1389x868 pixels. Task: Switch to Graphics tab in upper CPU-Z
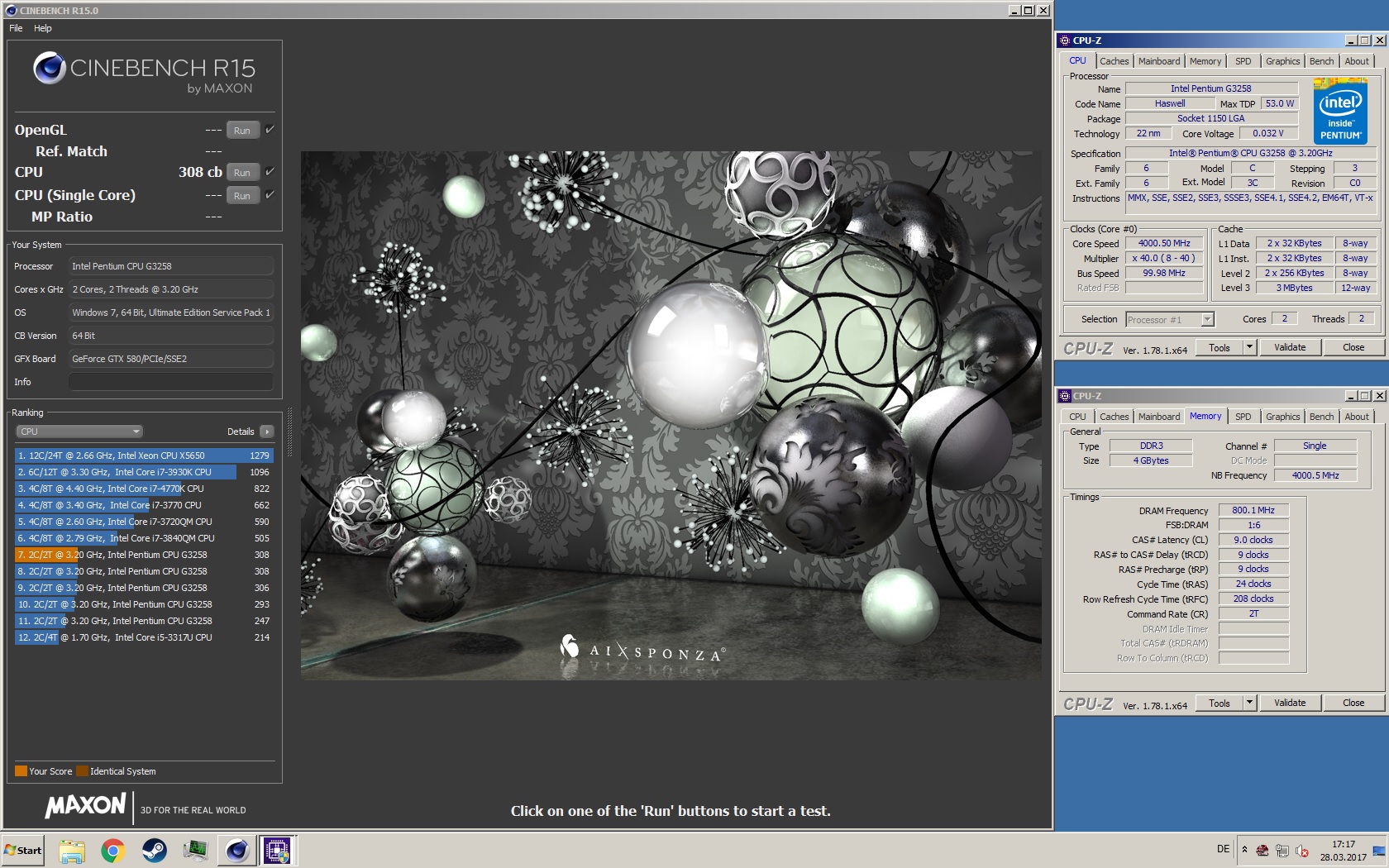(x=1282, y=61)
